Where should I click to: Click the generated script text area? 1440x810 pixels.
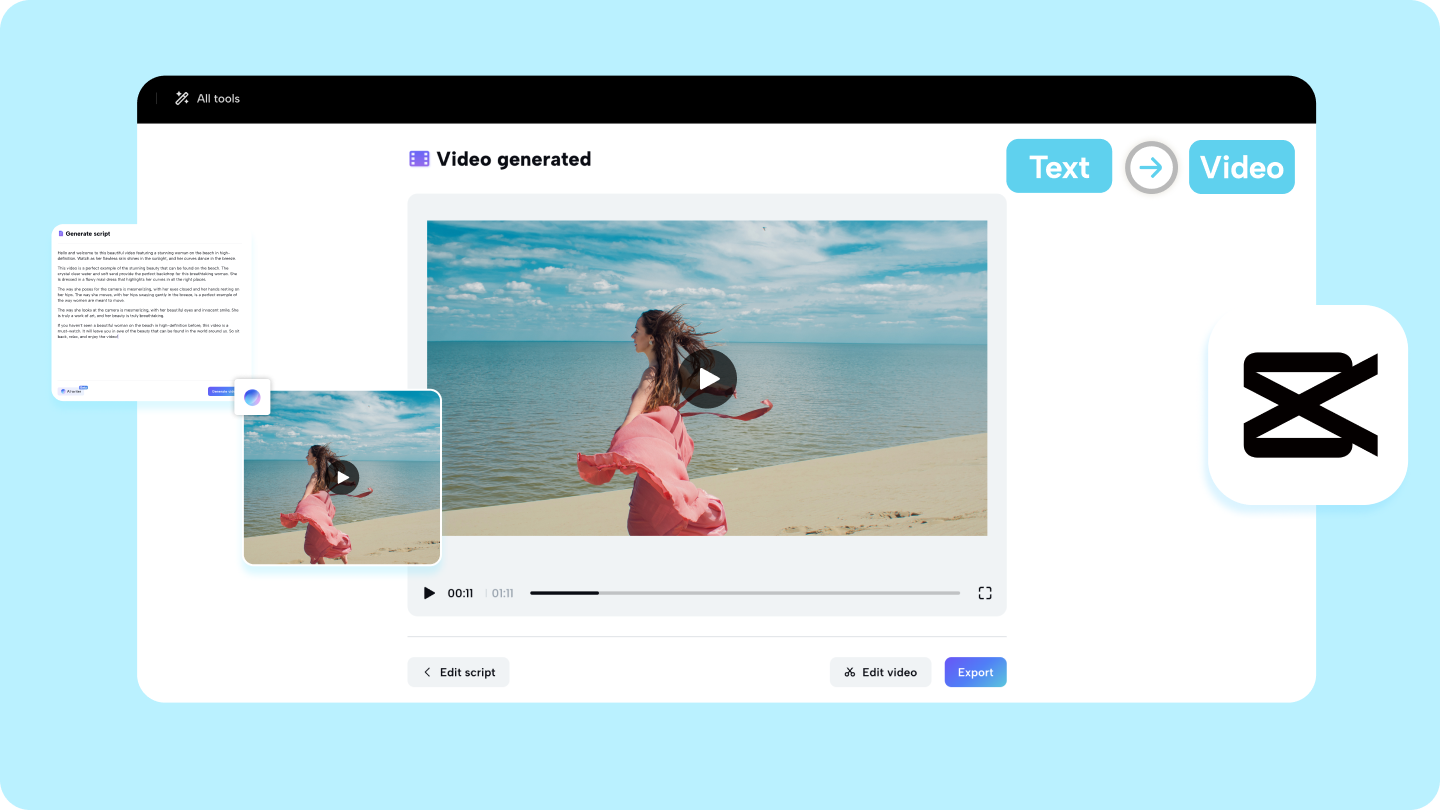tap(150, 300)
